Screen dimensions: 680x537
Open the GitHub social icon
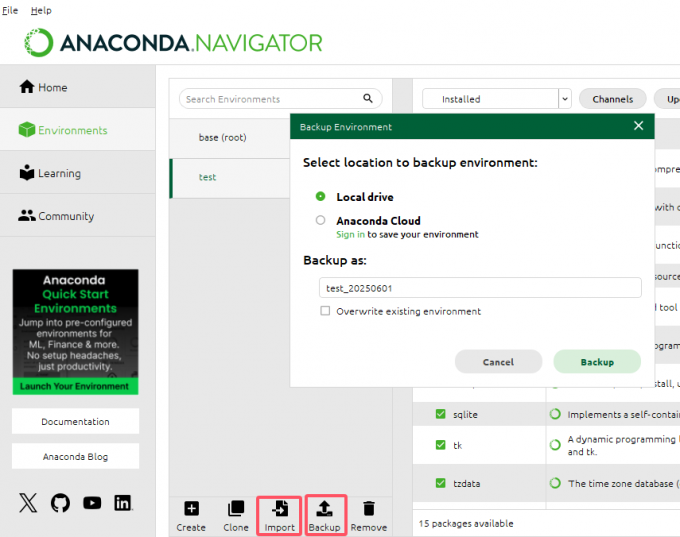click(x=60, y=503)
